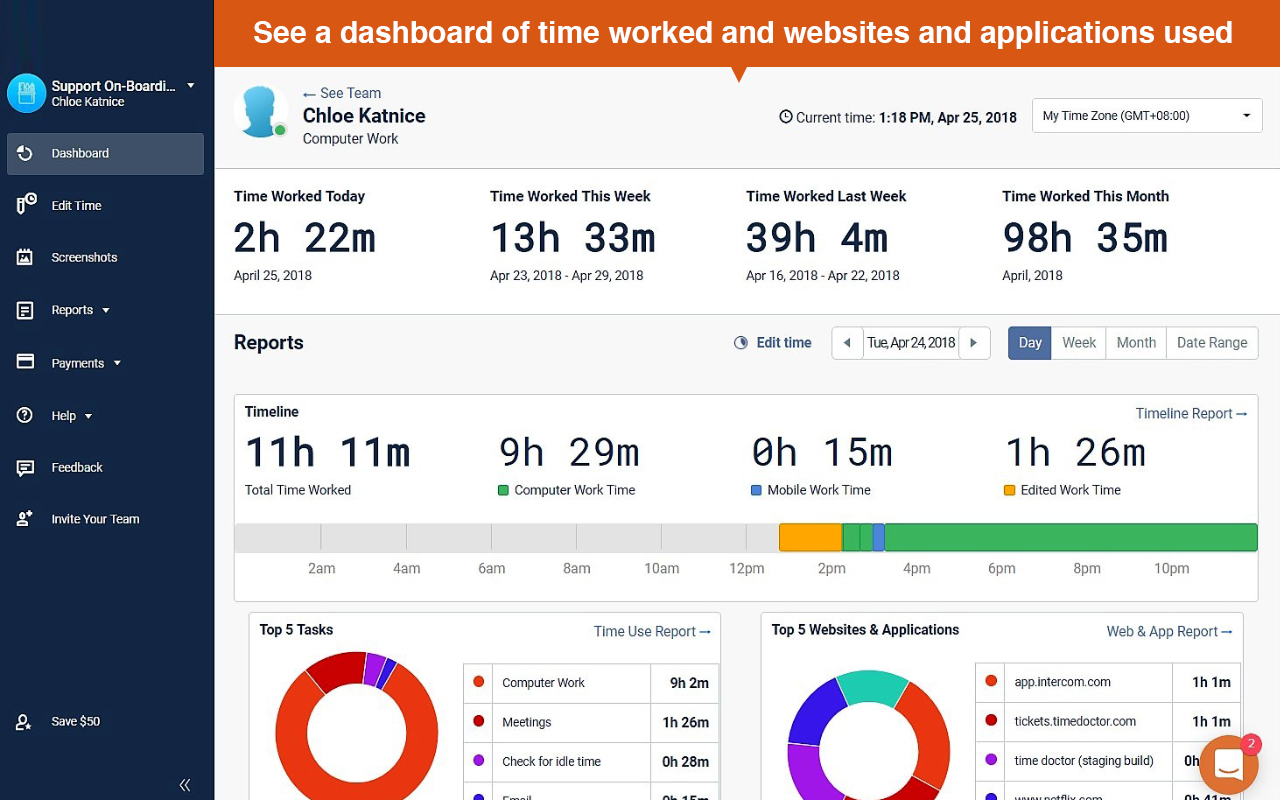Expand the Support On-Boarding company switcher

coord(190,86)
